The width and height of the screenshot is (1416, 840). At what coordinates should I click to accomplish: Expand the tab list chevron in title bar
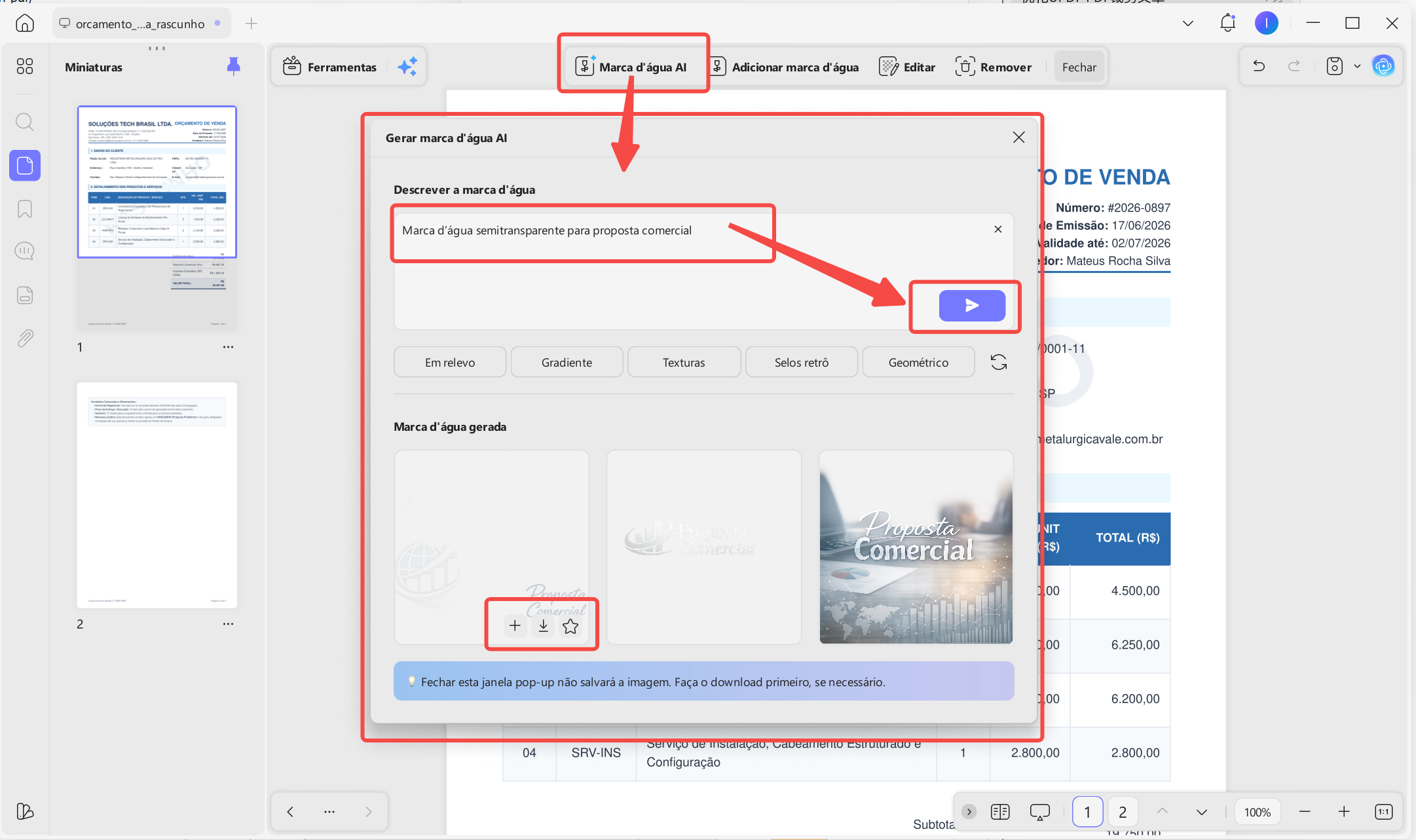[1188, 24]
